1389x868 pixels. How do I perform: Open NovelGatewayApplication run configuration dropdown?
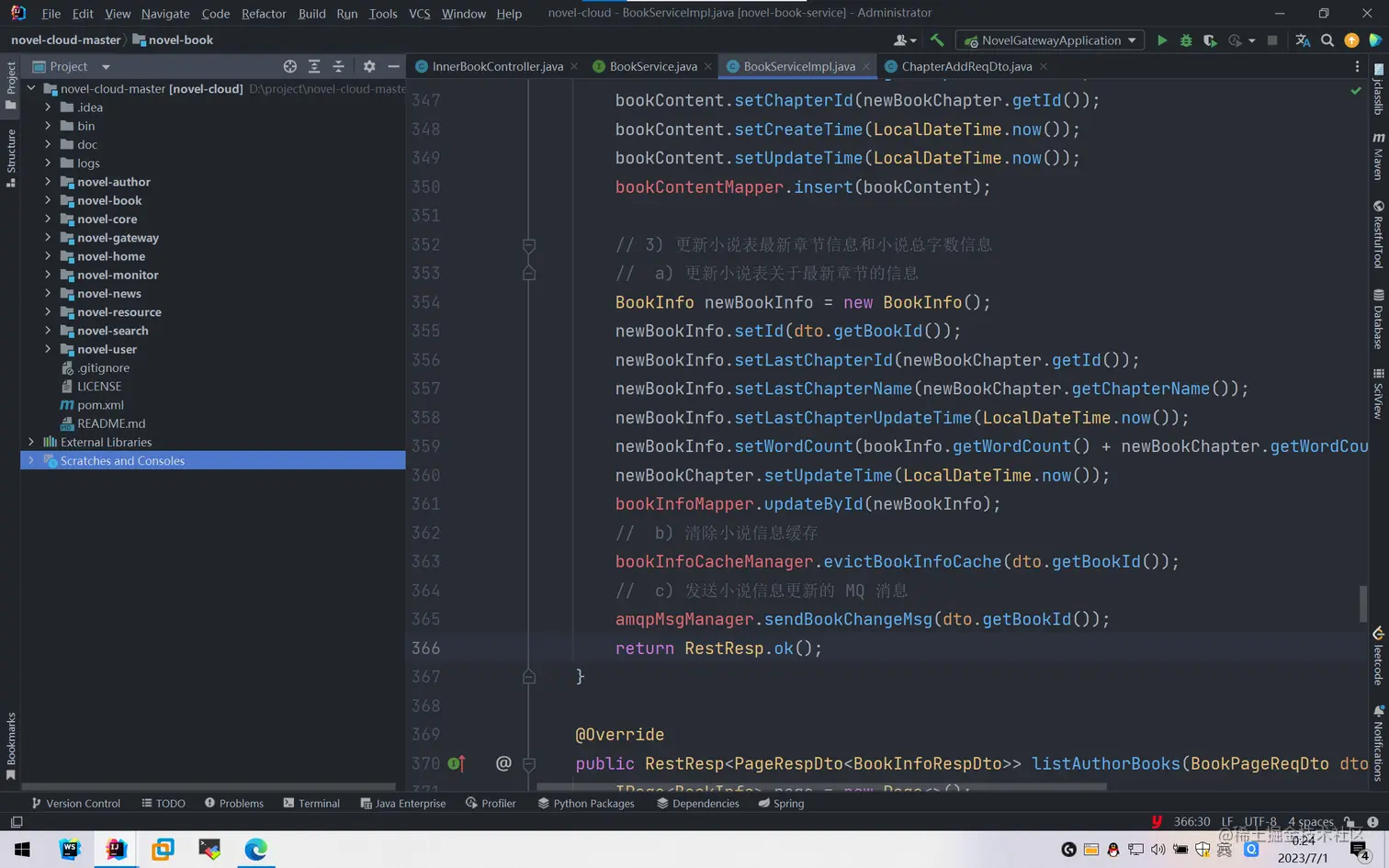click(1132, 40)
